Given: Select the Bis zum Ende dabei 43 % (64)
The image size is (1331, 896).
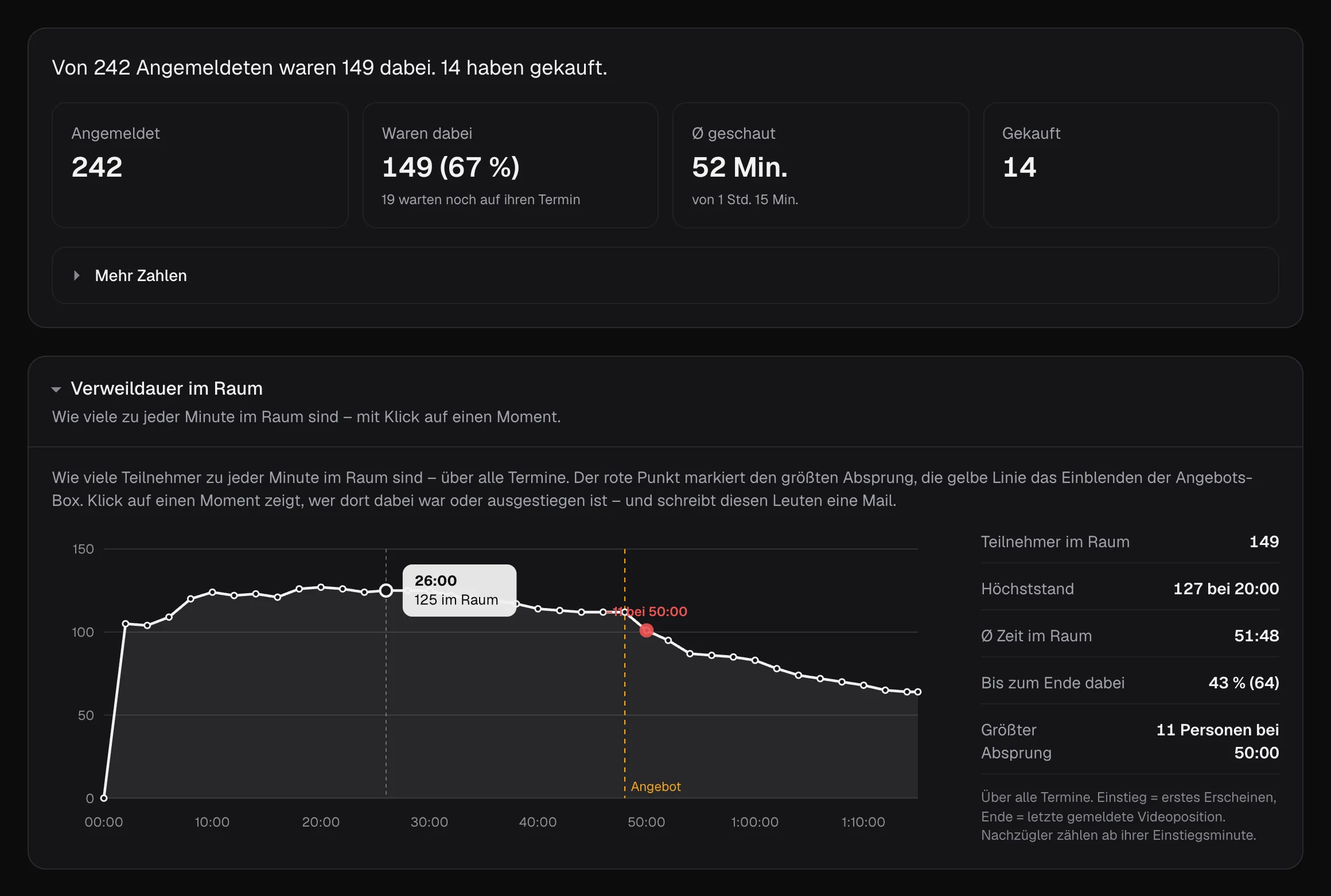Looking at the screenshot, I should 1244,683.
